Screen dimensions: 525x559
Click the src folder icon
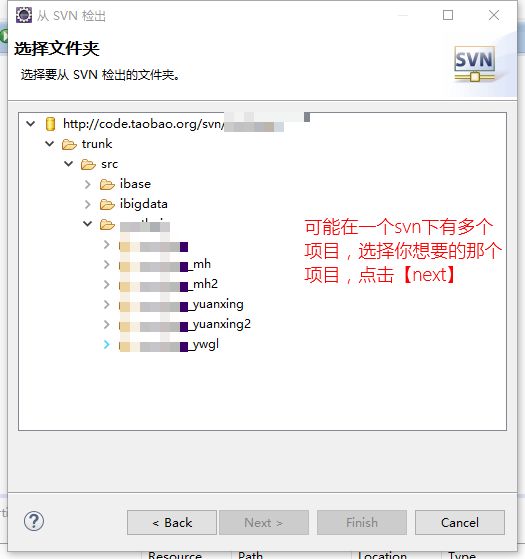(x=88, y=164)
